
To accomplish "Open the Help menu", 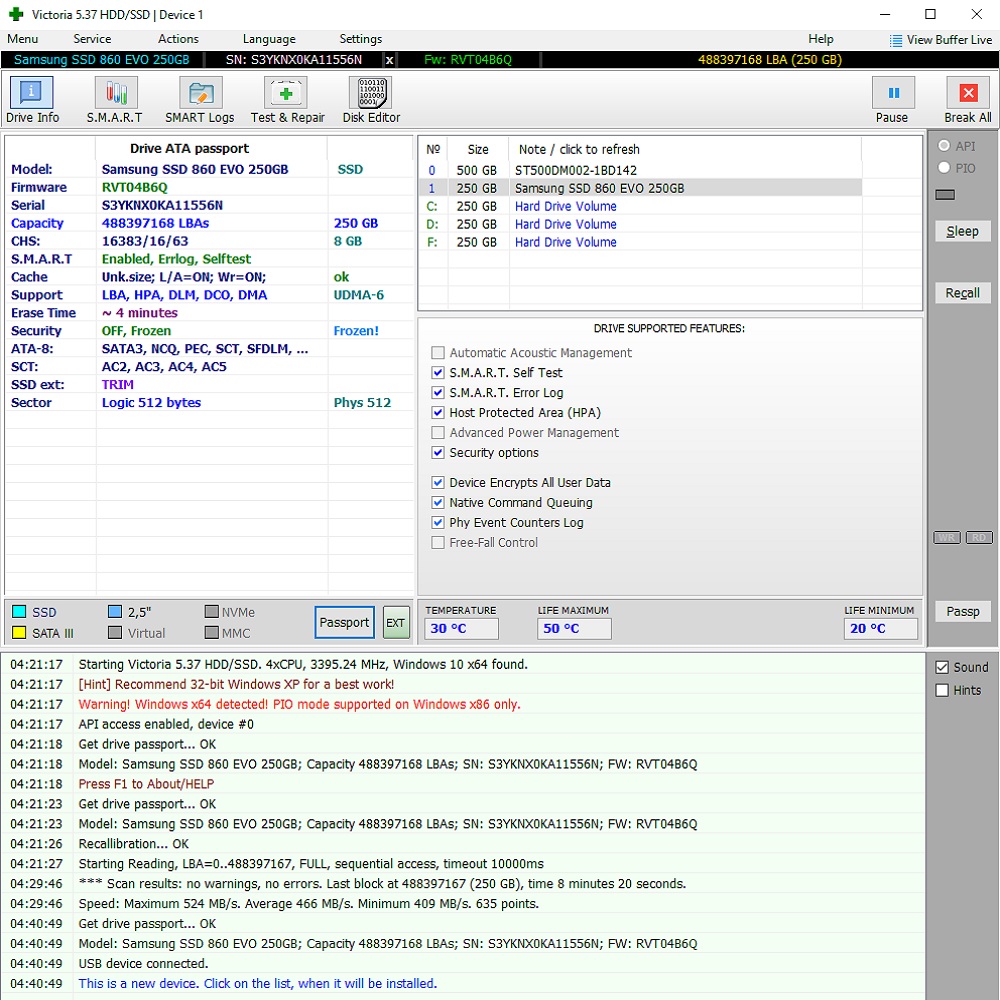I will 821,40.
